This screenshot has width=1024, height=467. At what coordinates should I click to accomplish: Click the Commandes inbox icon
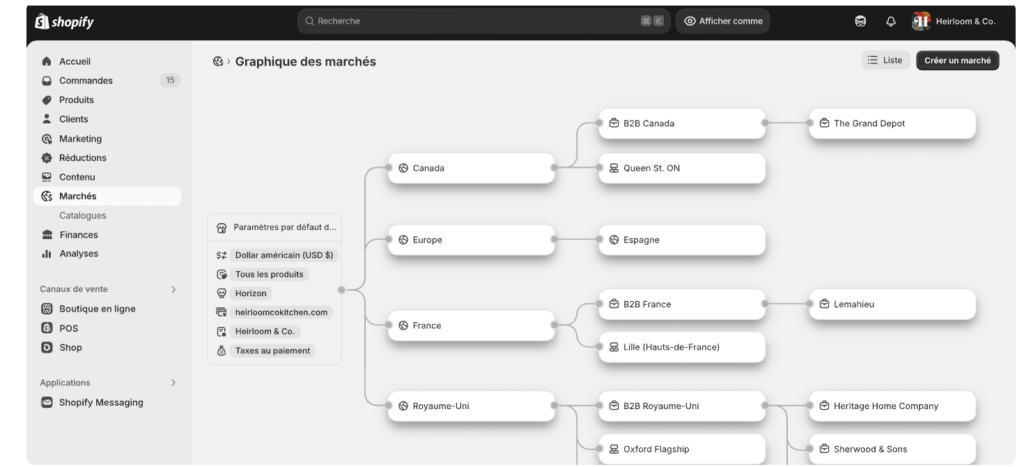(x=46, y=81)
